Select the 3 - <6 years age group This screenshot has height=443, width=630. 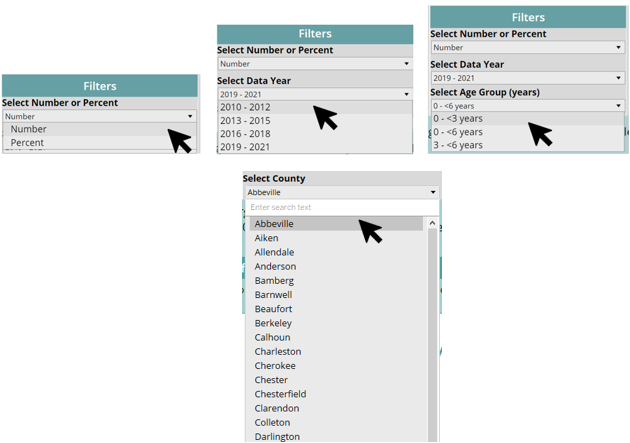458,145
